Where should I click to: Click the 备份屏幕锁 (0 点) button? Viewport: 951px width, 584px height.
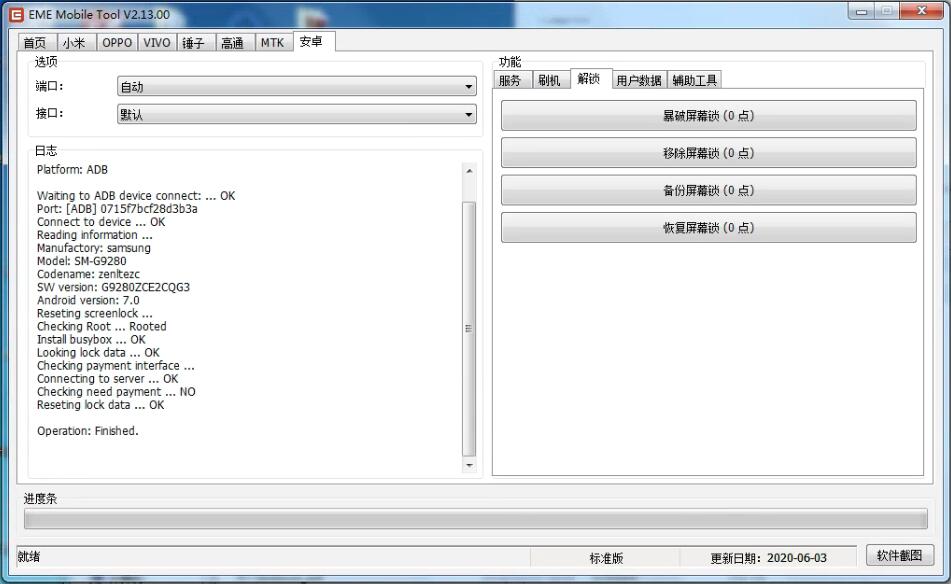(x=708, y=190)
